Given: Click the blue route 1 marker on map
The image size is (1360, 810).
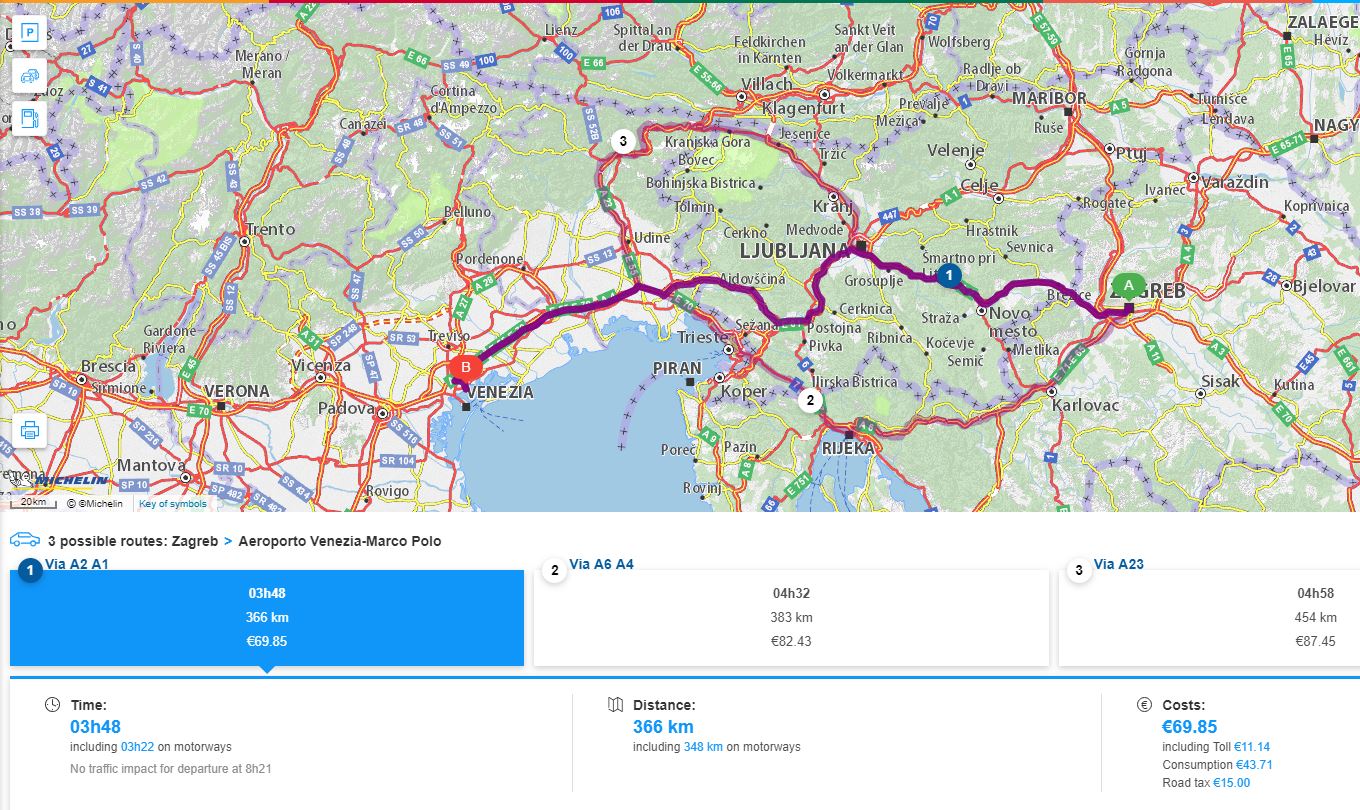Looking at the screenshot, I should click(x=950, y=273).
